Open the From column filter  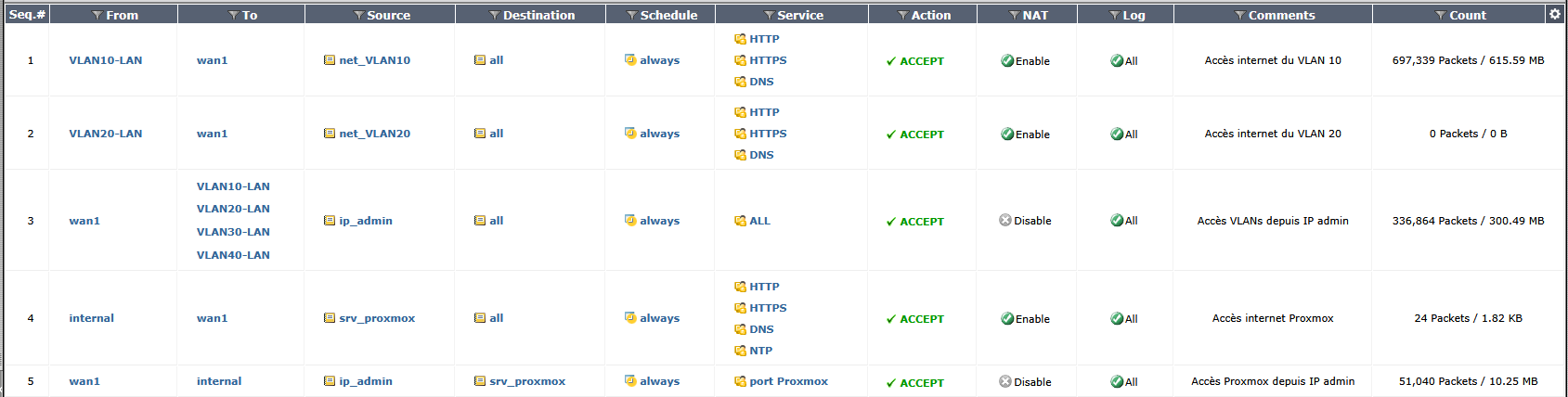[x=97, y=16]
